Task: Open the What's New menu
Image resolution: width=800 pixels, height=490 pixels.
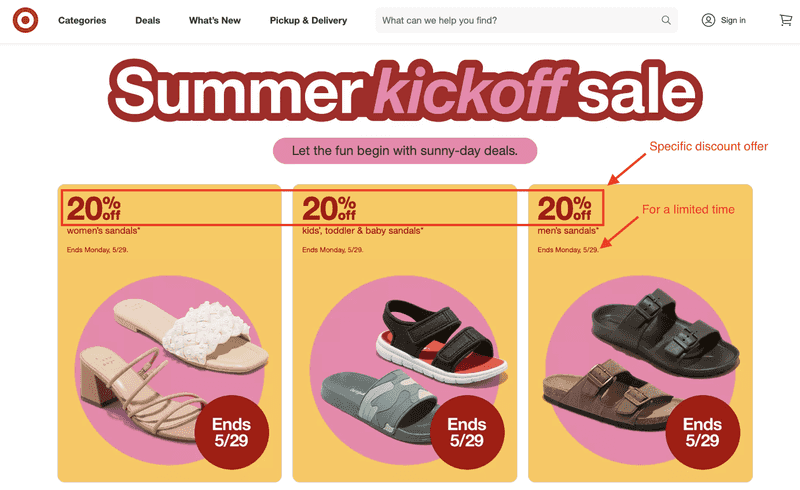Action: point(215,20)
